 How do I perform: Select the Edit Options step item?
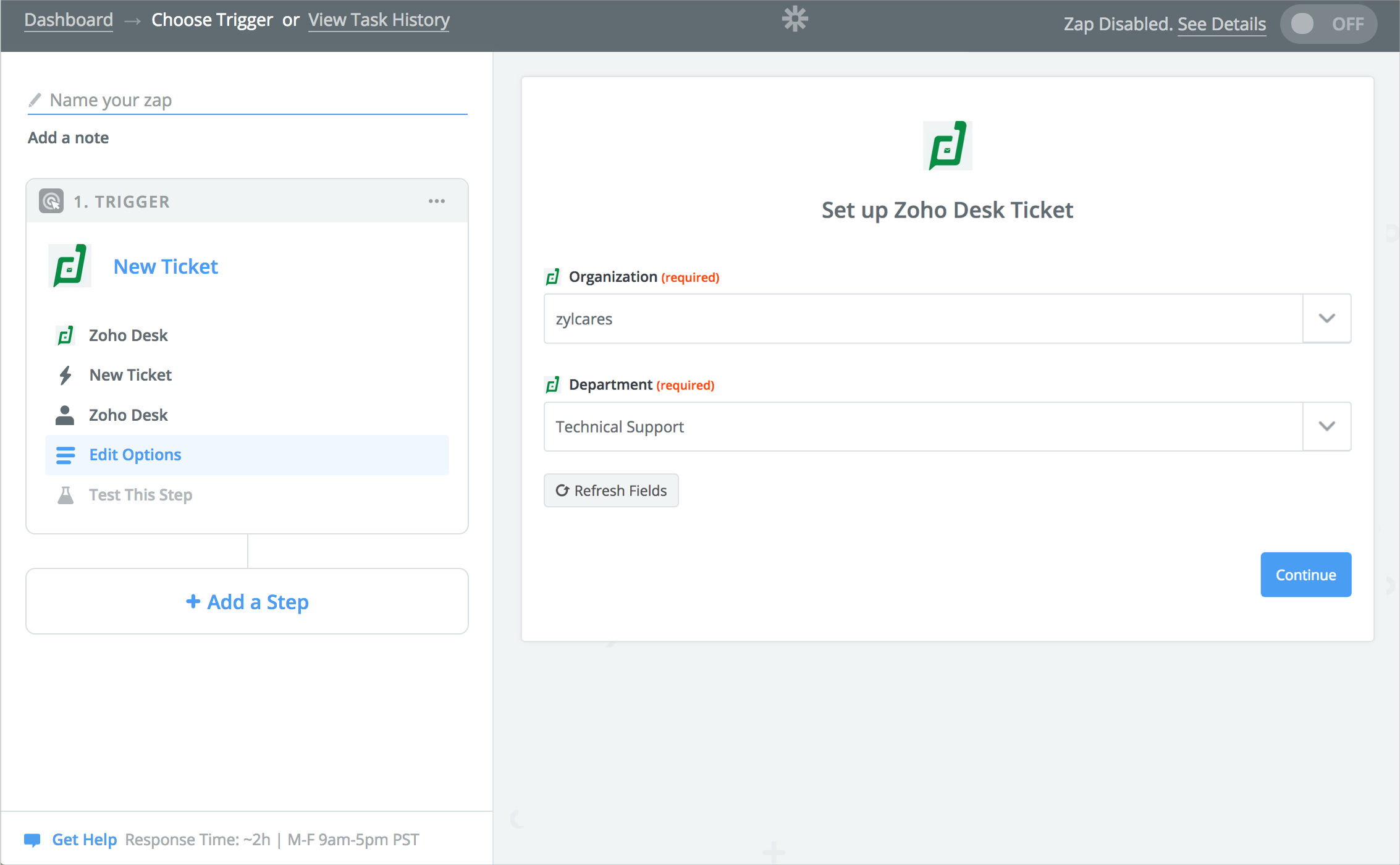247,455
